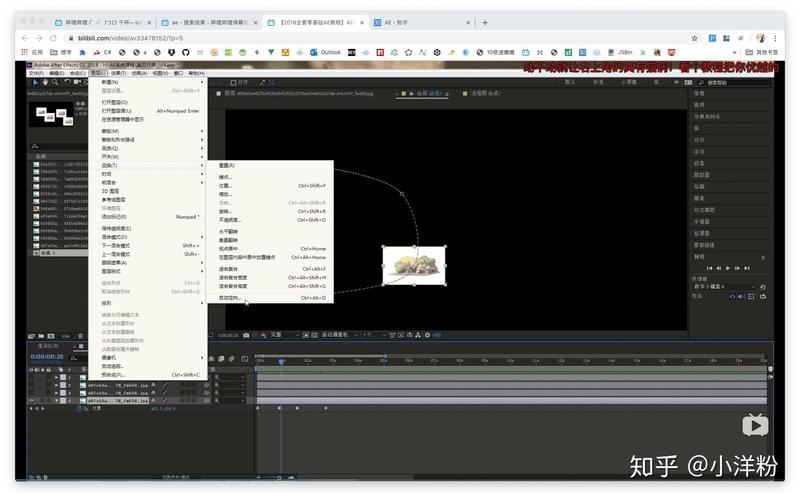Toggle visibility of the third timeline layer
Screen dimensions: 800x500
[x=33, y=392]
